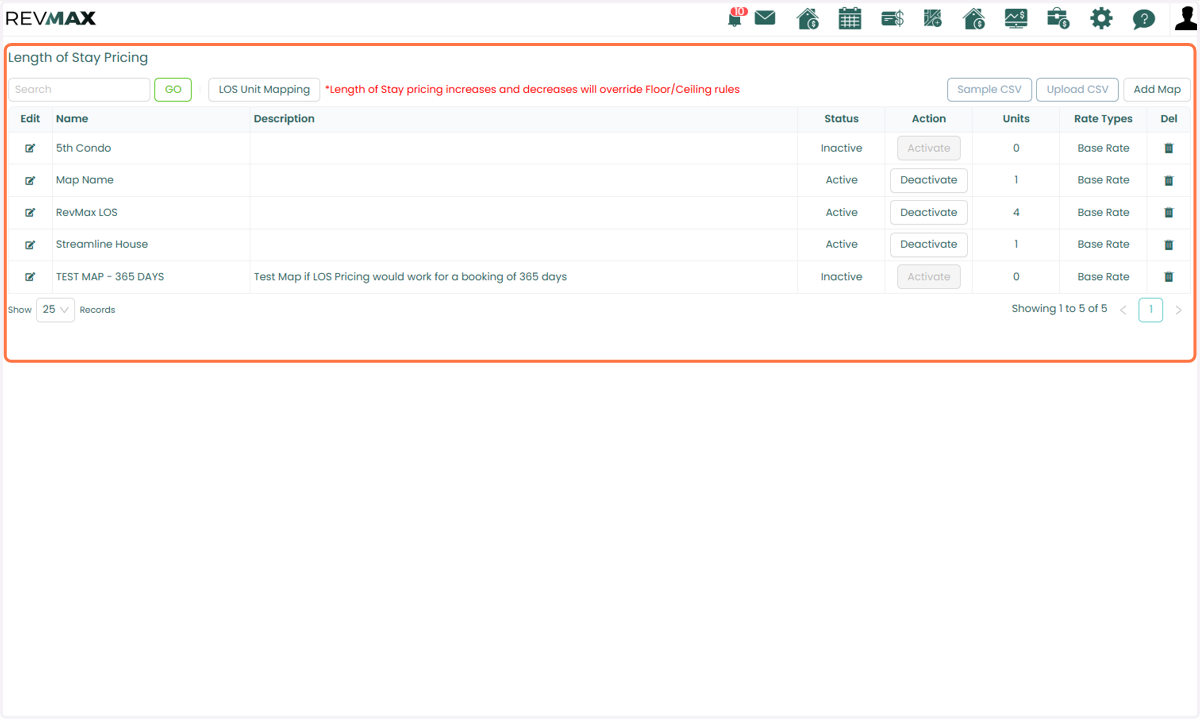Deactivate the Map Name map
Viewport: 1200px width, 719px height.
(929, 180)
